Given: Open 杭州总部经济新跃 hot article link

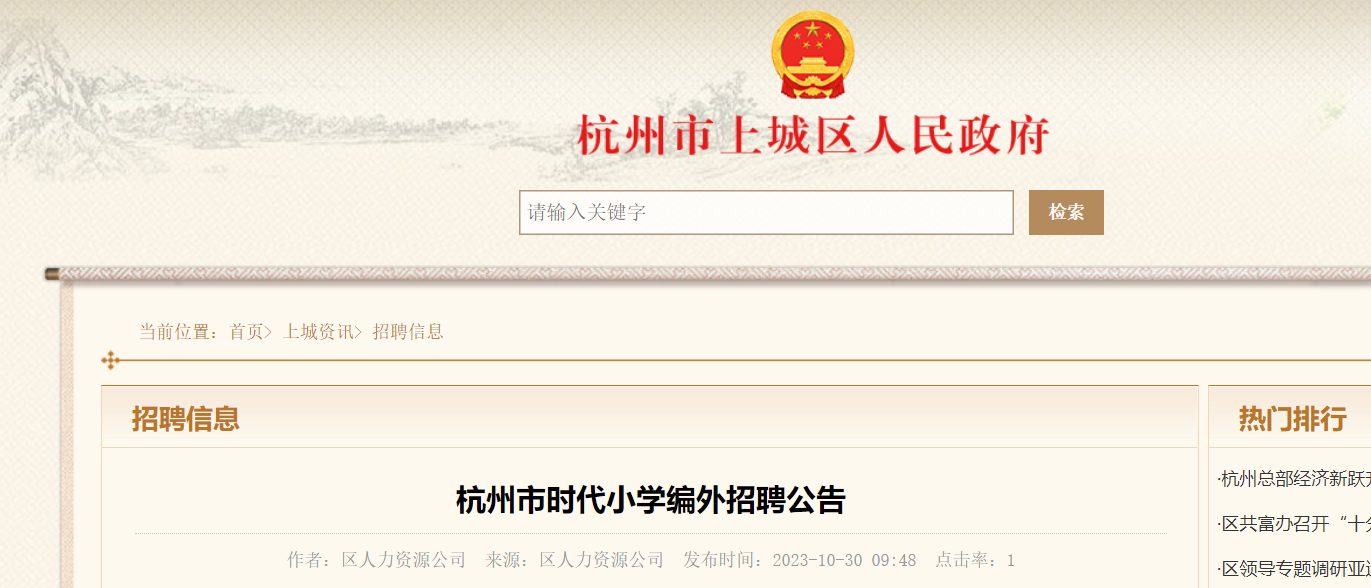Looking at the screenshot, I should pyautogui.click(x=1294, y=479).
